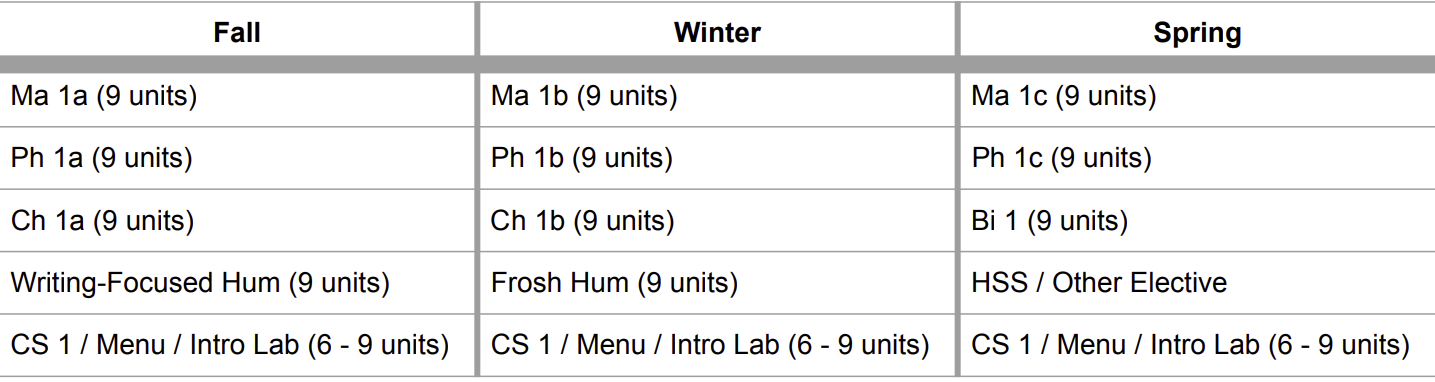1435x382 pixels.
Task: Click the Ph 1b (9 units) cell
Action: pos(717,158)
